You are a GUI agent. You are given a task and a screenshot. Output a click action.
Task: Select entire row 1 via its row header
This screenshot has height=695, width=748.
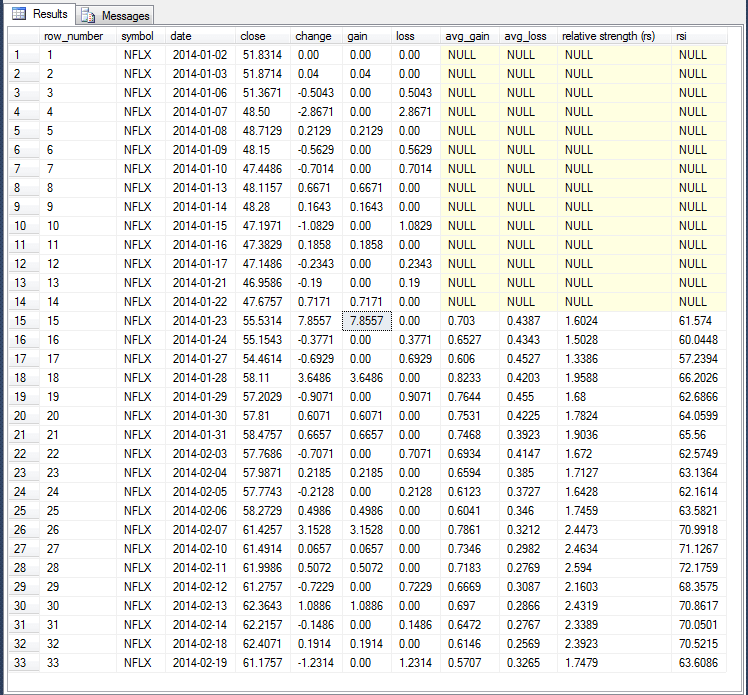click(x=23, y=55)
